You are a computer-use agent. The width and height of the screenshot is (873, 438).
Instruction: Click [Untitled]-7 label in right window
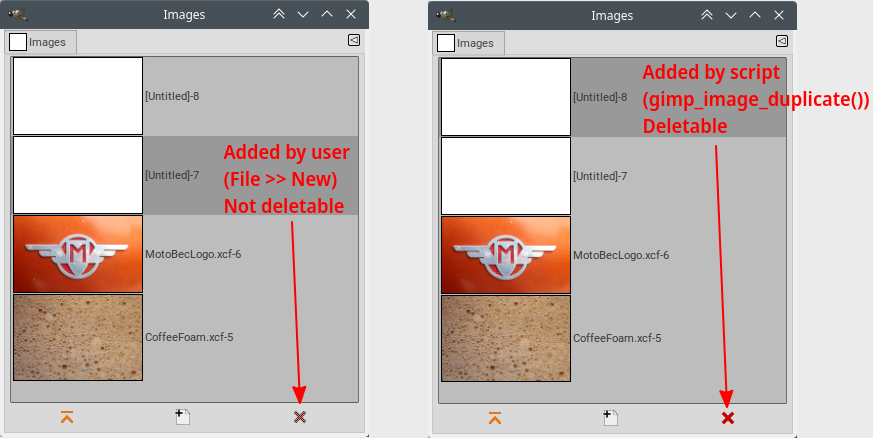pyautogui.click(x=600, y=176)
